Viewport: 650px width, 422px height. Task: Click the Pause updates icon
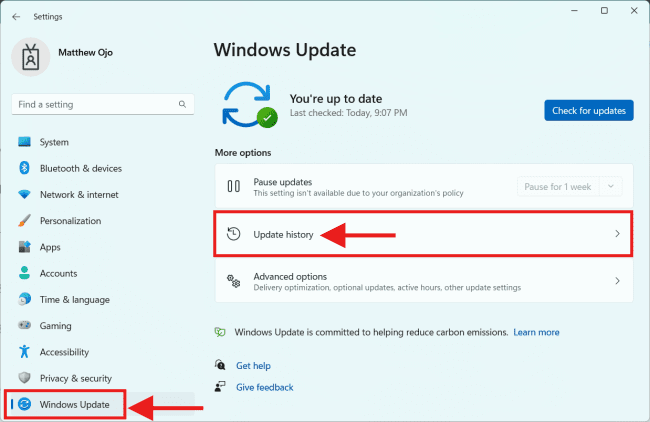(233, 186)
